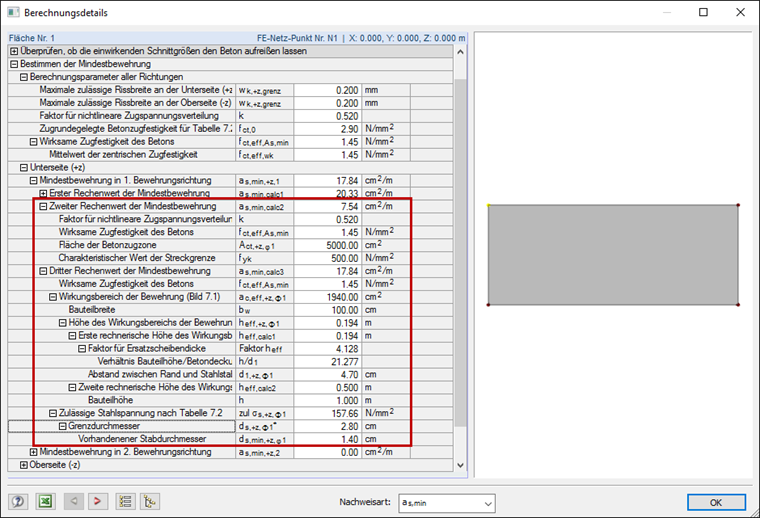The image size is (760, 518).
Task: Go to the previous point with grey arrow
Action: (74, 501)
